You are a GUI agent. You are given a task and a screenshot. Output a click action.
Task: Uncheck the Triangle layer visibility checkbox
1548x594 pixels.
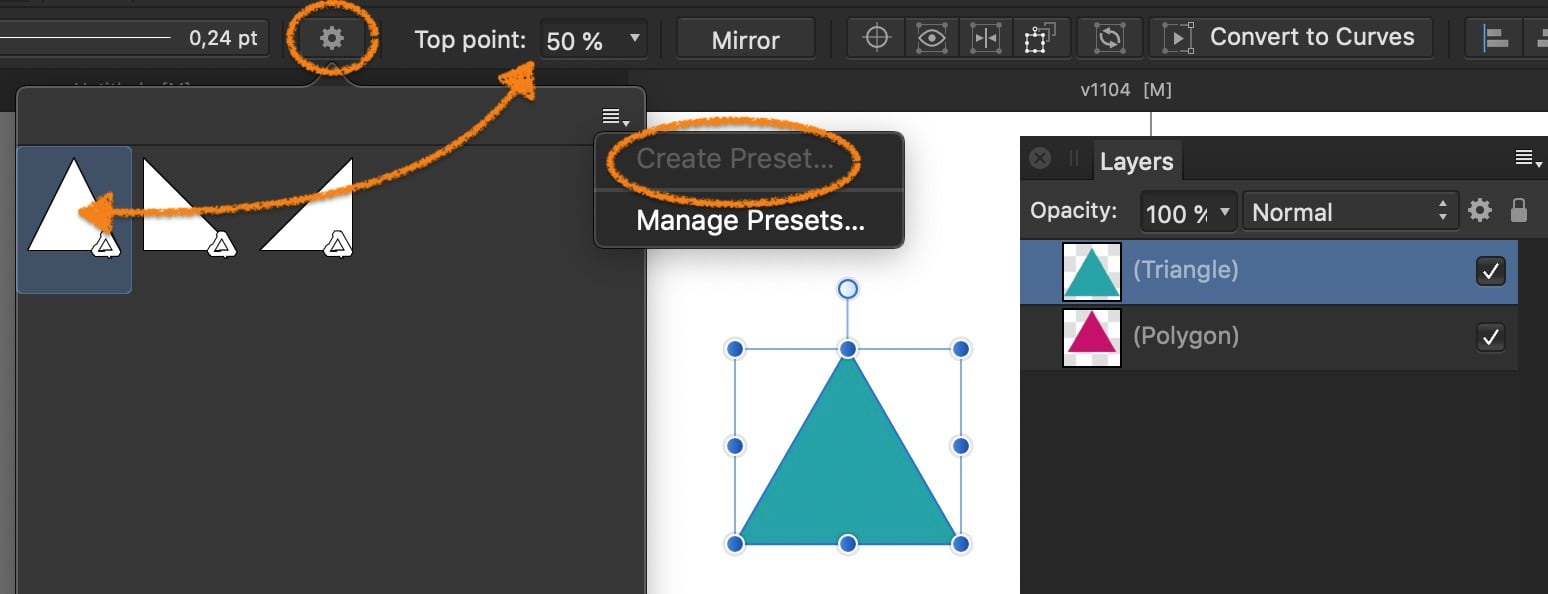click(x=1491, y=271)
